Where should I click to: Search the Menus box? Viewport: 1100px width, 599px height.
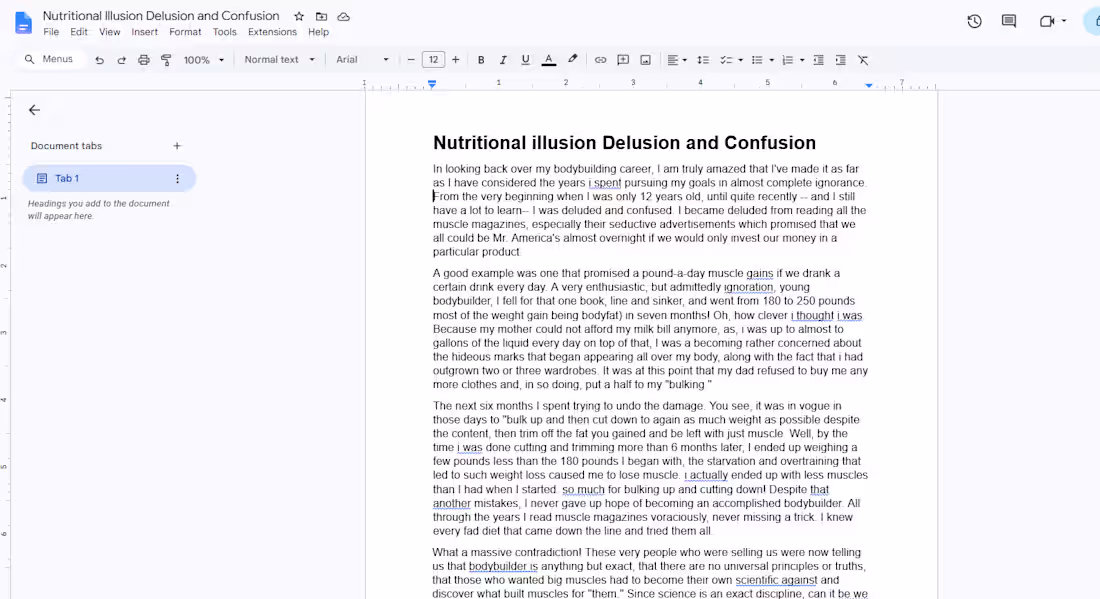[x=50, y=60]
